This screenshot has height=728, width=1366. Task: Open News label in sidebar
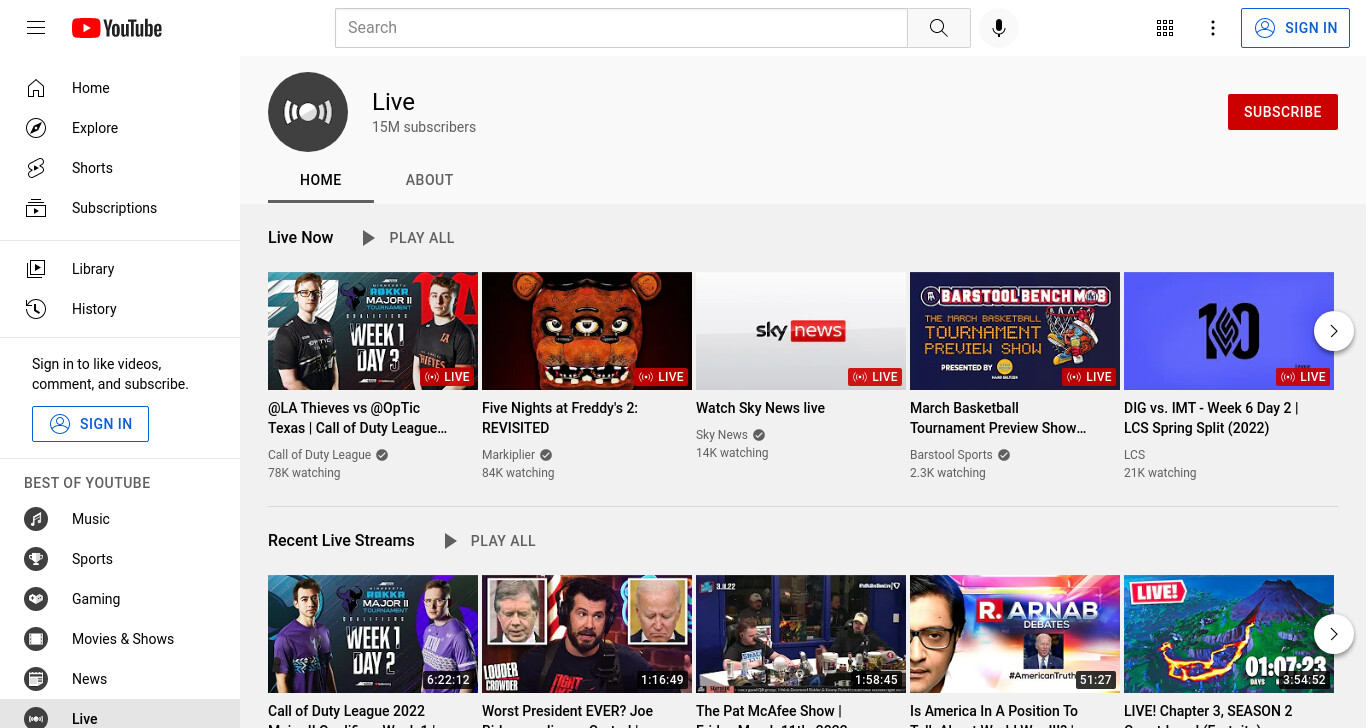(x=89, y=679)
